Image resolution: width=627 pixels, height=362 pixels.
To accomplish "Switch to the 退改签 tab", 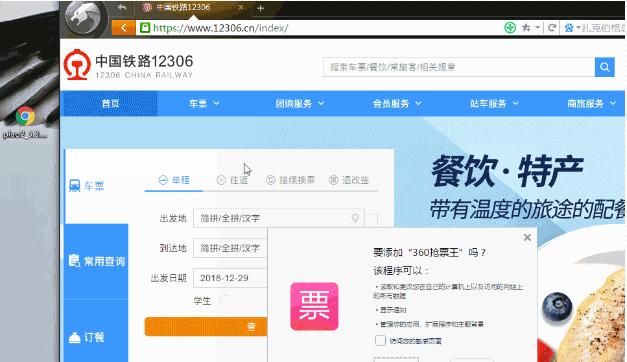I will [349, 180].
